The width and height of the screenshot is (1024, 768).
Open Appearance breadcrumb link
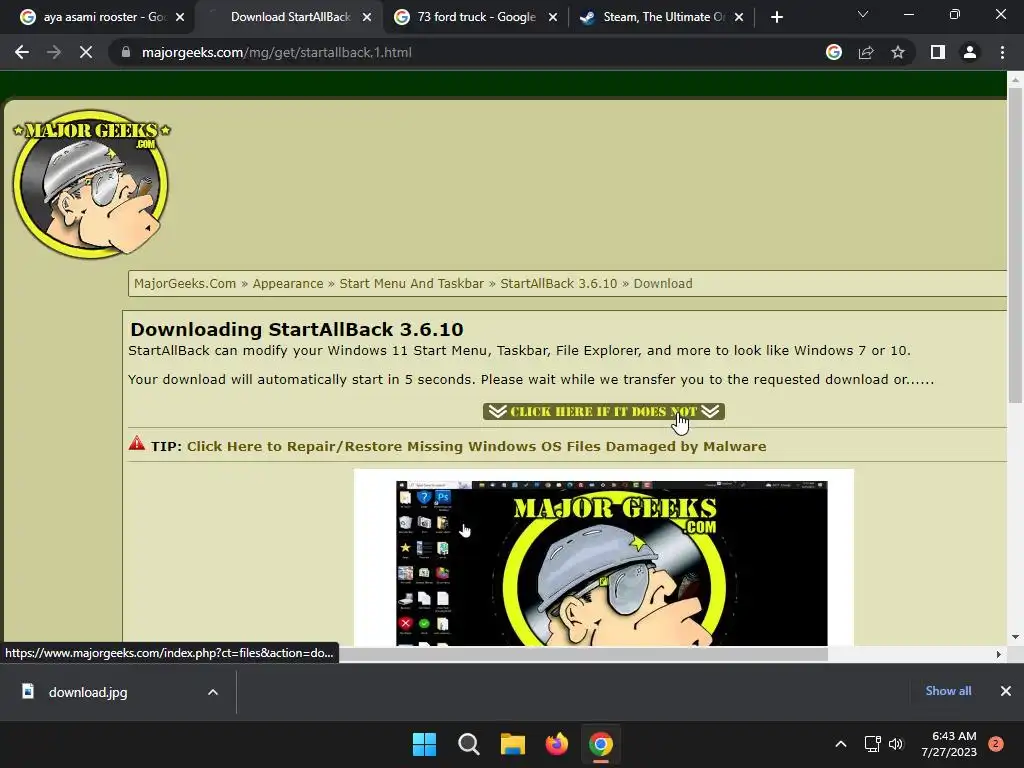[288, 283]
